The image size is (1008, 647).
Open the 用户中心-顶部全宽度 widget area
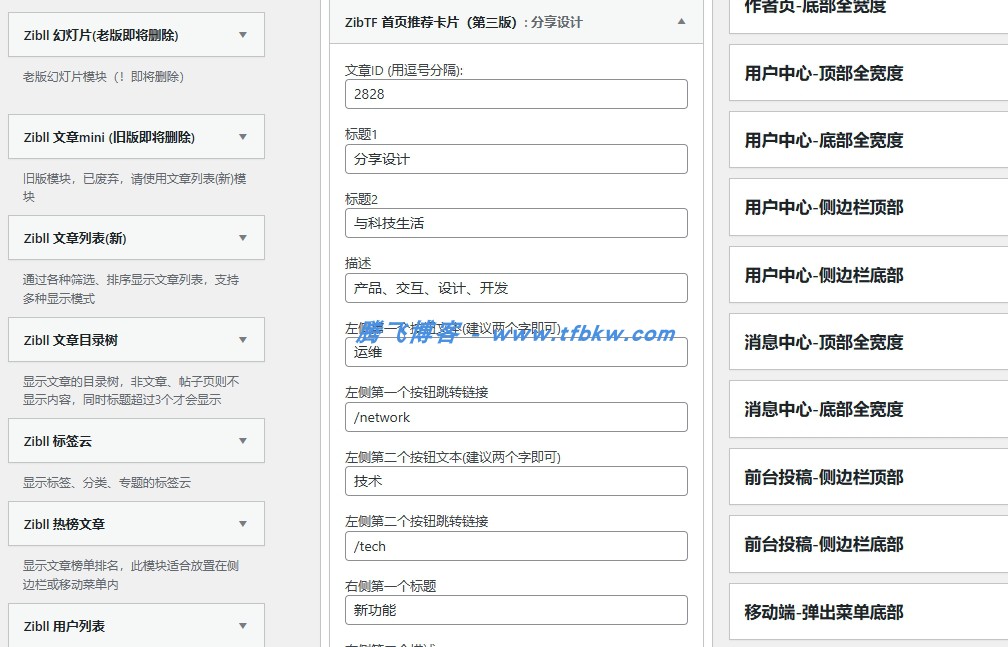click(868, 73)
